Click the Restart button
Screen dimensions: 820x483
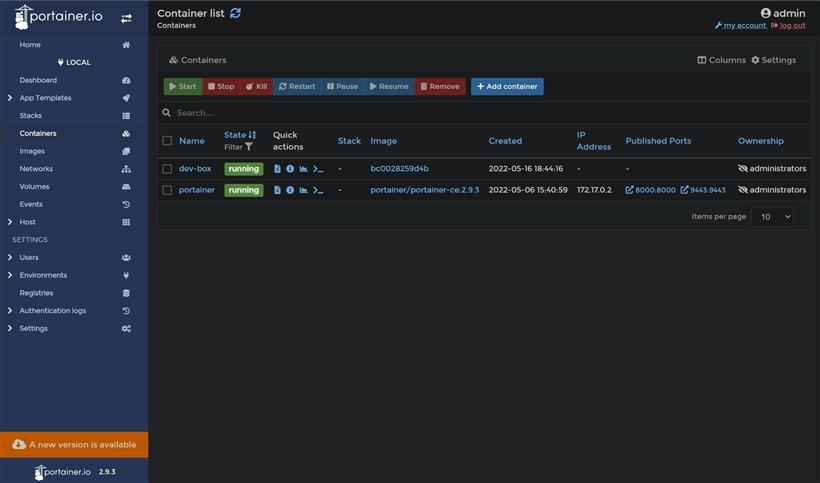pyautogui.click(x=297, y=87)
